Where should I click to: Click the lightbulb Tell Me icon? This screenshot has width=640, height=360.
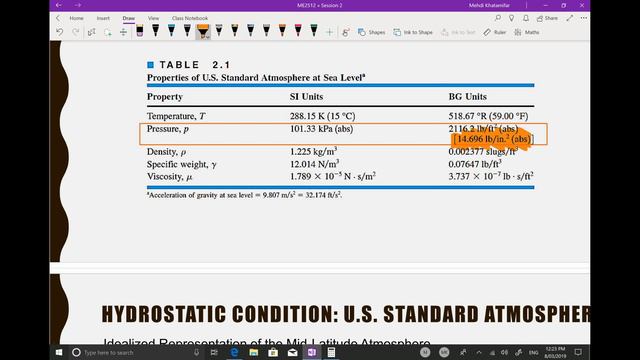[x=511, y=18]
